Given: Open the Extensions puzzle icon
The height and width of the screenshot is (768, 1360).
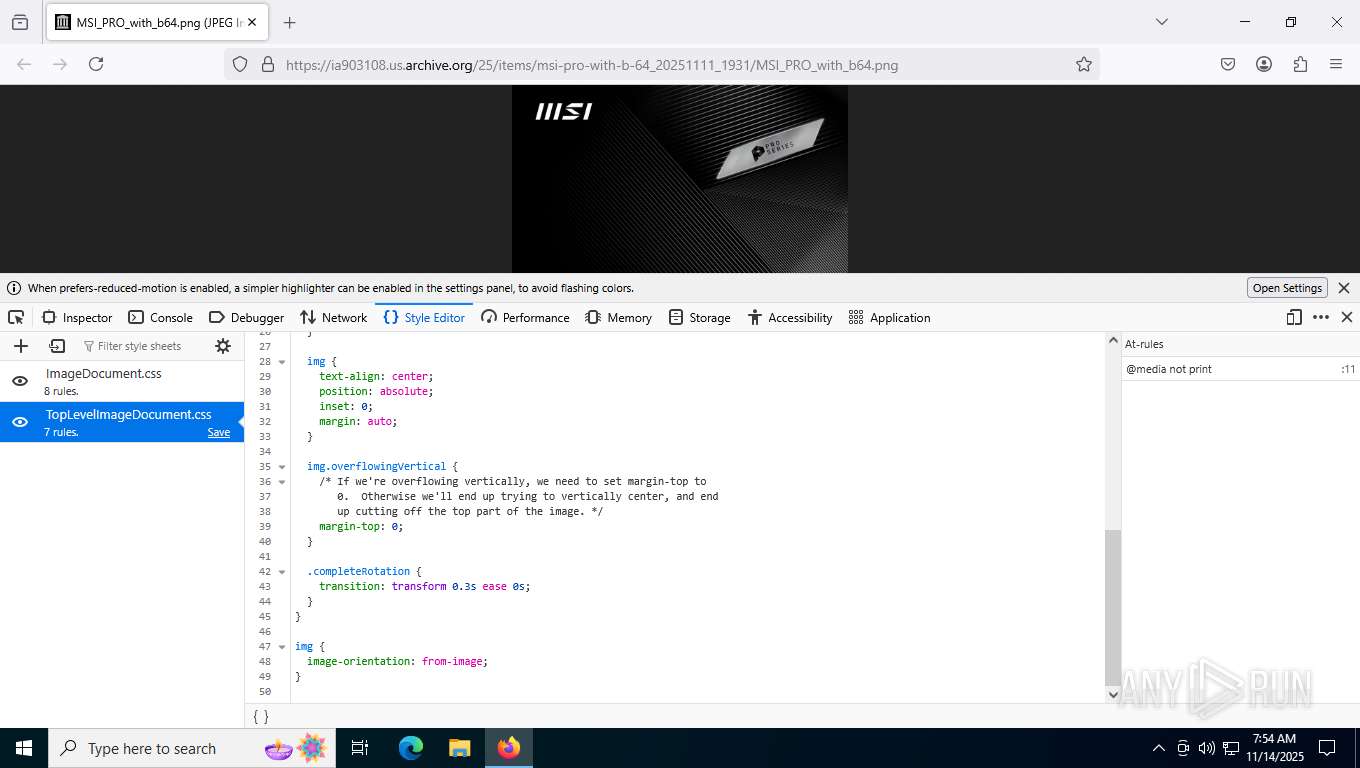Looking at the screenshot, I should point(1300,64).
